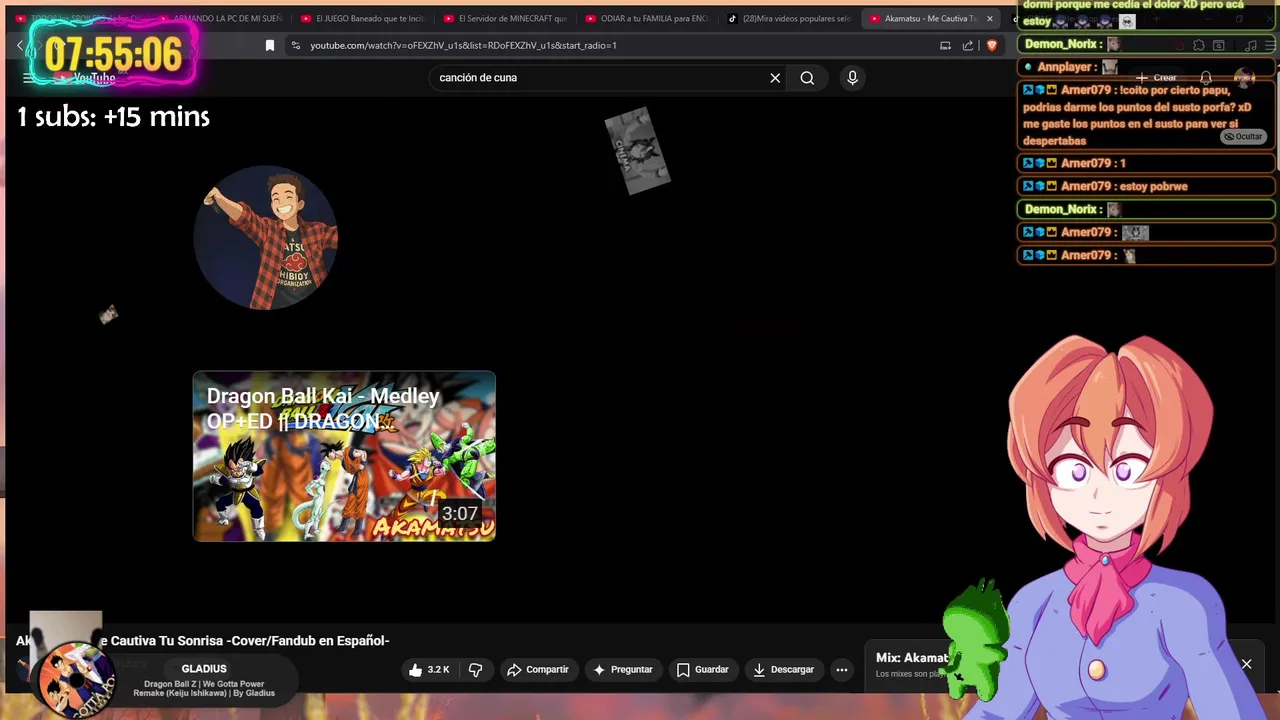Click the Preguntar button
Screen dimensions: 1280x720
coord(622,670)
